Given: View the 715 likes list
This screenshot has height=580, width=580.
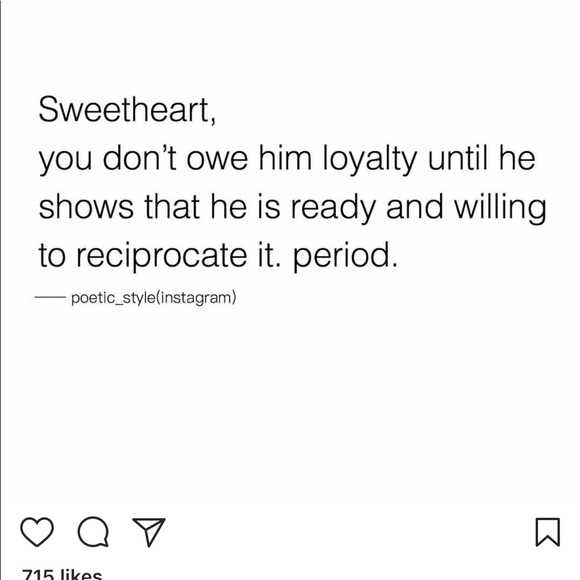Looking at the screenshot, I should [62, 574].
